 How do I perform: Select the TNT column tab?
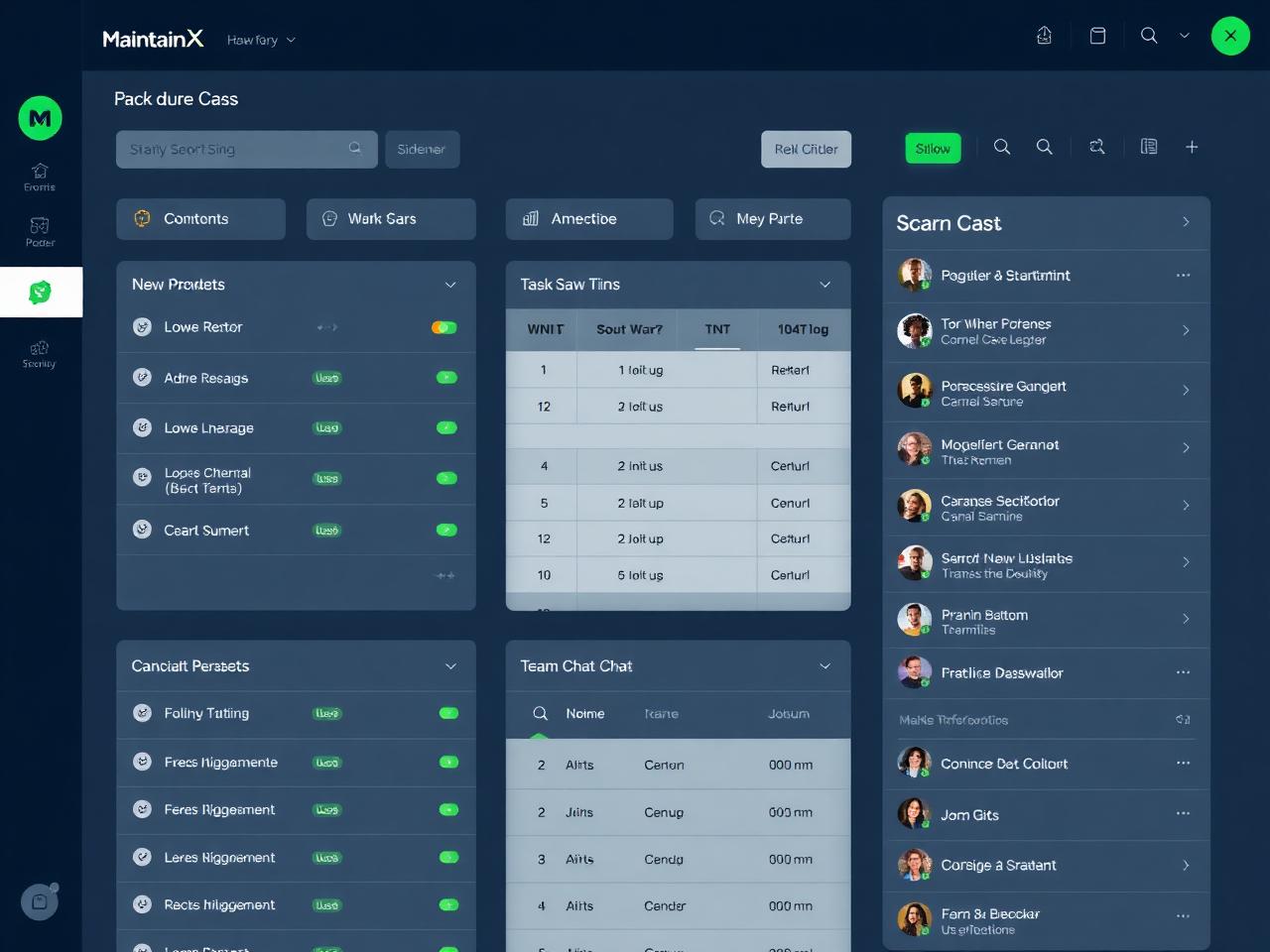717,329
